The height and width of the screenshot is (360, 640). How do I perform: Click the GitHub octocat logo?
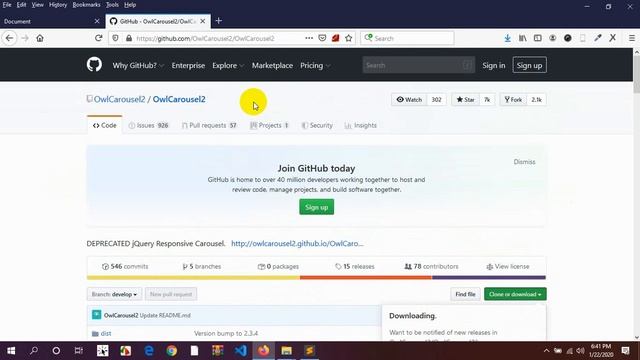pos(94,64)
